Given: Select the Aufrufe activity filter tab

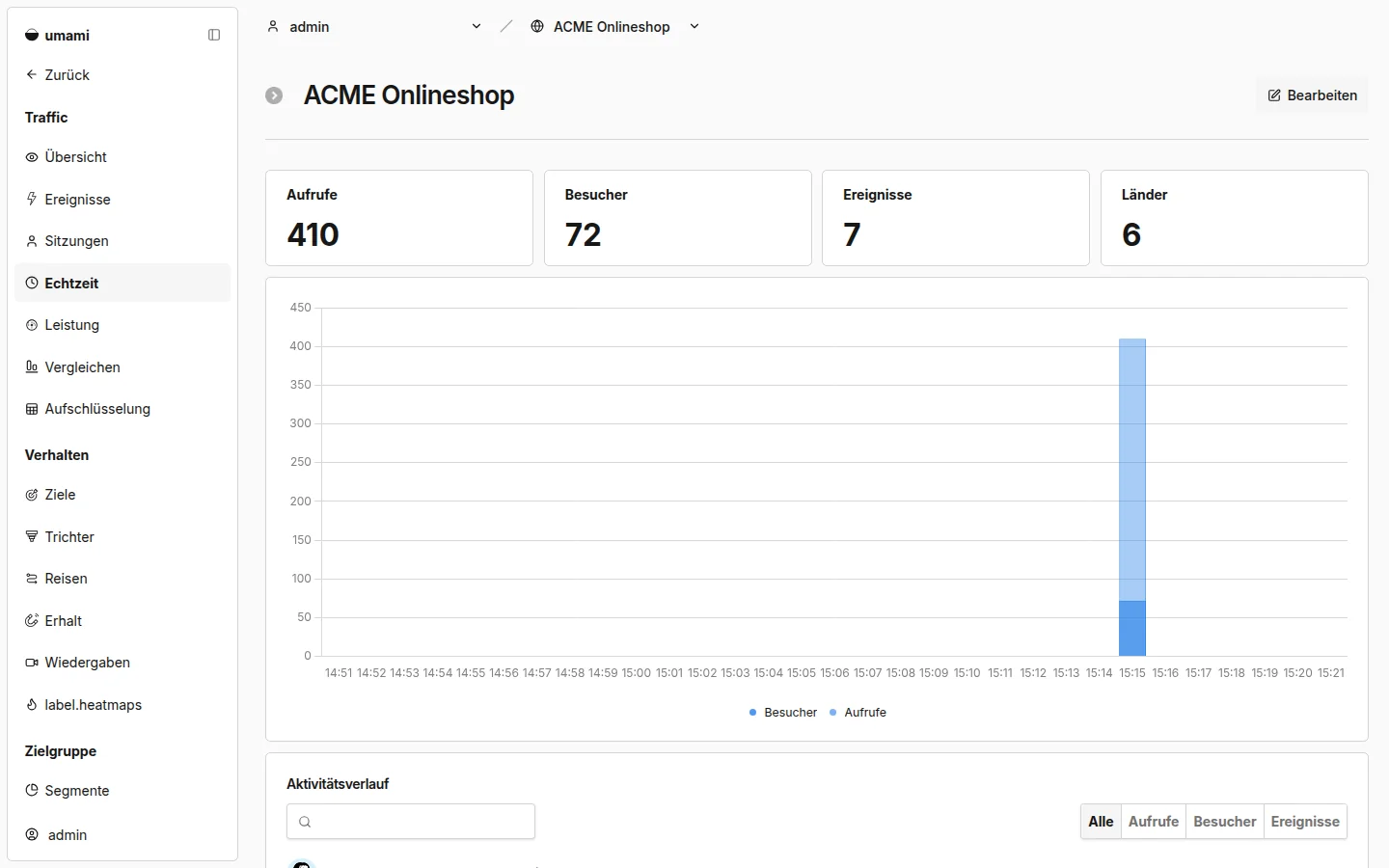Looking at the screenshot, I should 1154,822.
